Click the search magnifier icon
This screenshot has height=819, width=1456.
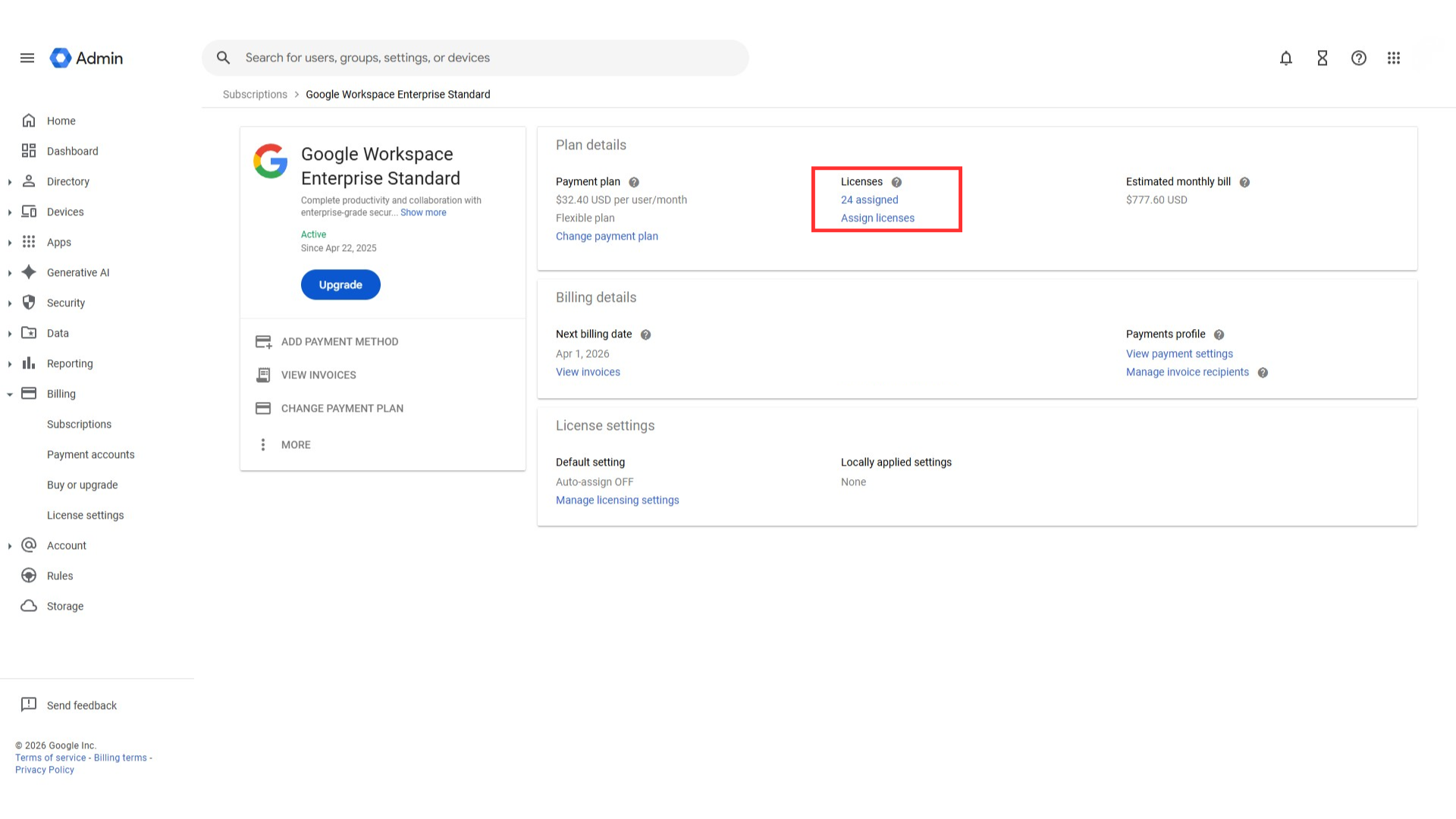point(223,58)
